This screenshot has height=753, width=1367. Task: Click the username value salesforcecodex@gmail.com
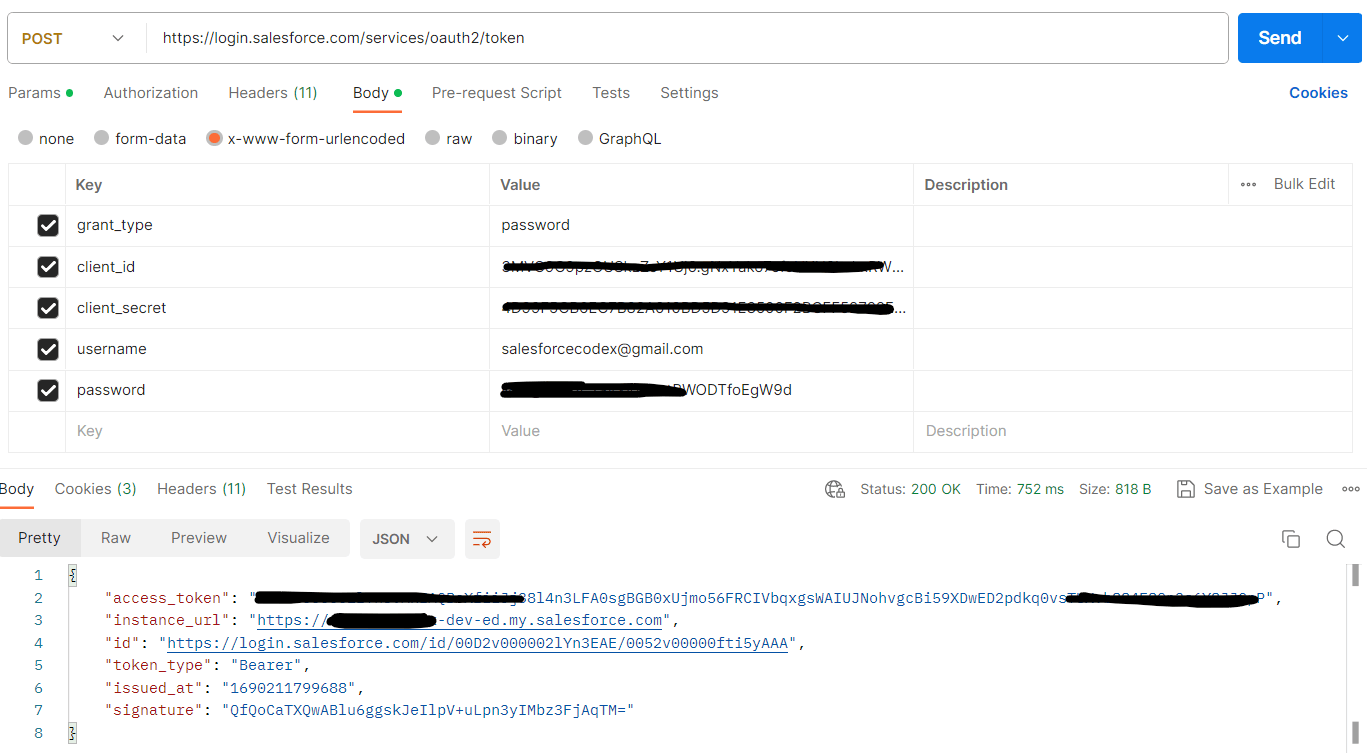[x=602, y=349]
